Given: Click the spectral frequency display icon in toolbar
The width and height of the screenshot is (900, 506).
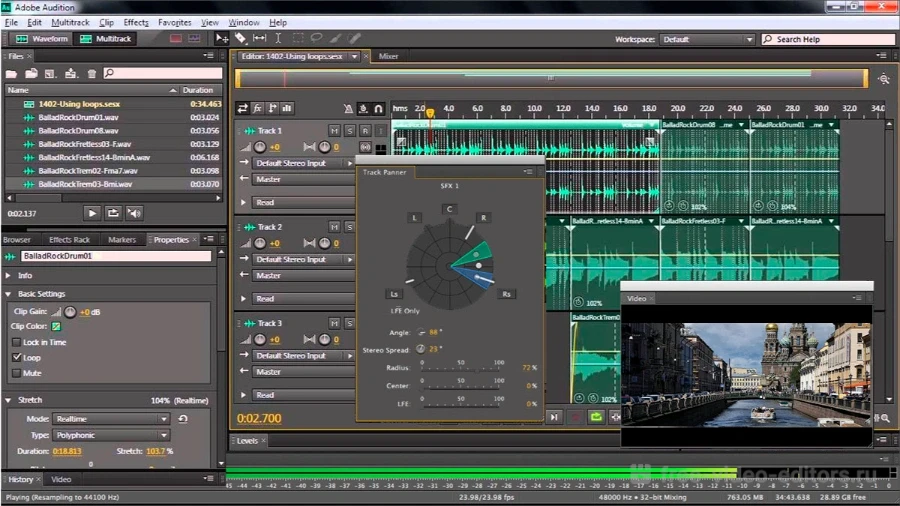Looking at the screenshot, I should pos(176,38).
